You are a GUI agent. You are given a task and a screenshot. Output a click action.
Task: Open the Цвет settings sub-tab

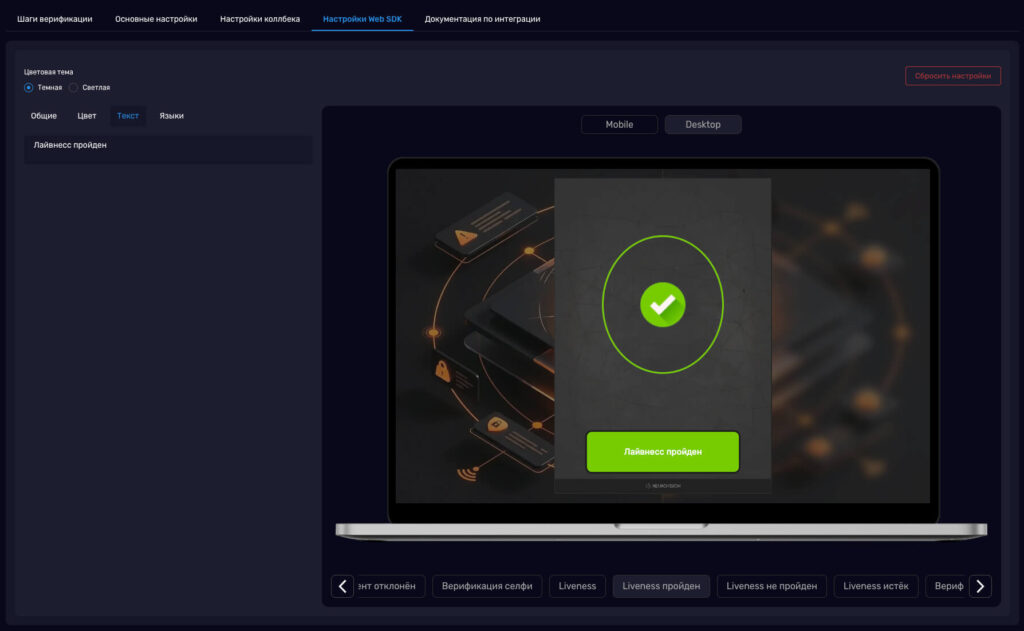point(87,116)
